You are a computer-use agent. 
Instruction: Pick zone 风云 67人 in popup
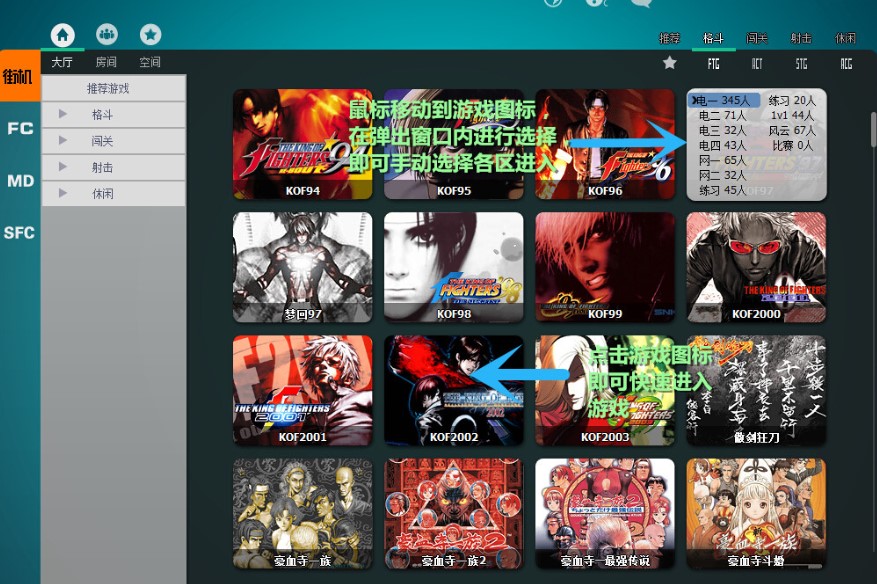tap(792, 131)
